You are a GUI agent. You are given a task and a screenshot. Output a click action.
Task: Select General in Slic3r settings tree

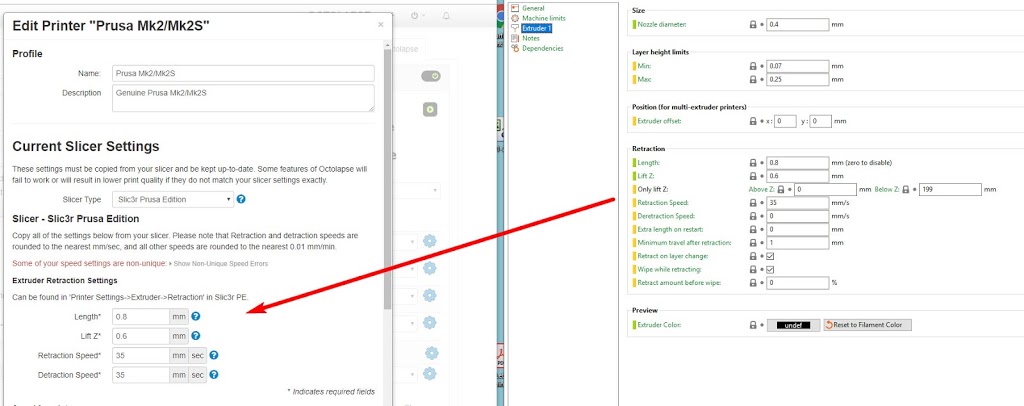tap(533, 8)
